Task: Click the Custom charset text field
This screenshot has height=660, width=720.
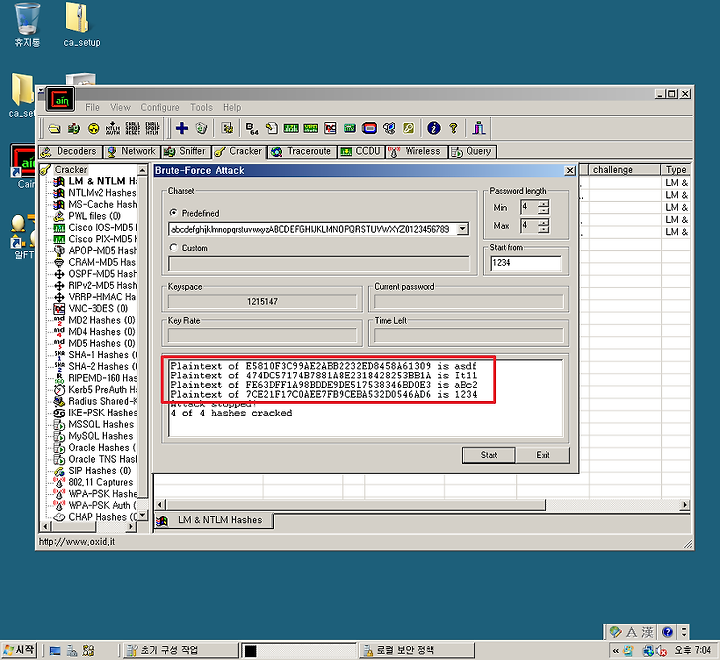Action: click(x=319, y=264)
